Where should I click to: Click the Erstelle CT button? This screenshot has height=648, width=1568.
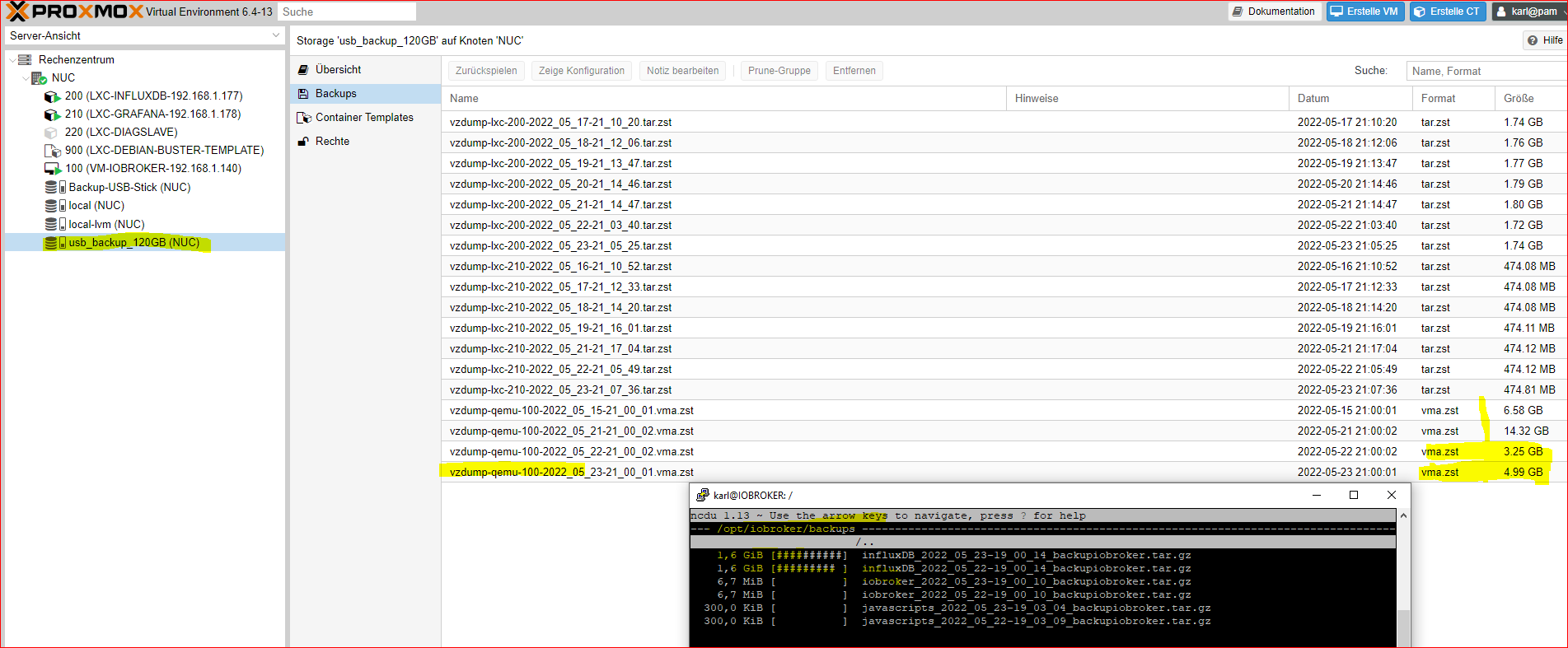coord(1448,12)
